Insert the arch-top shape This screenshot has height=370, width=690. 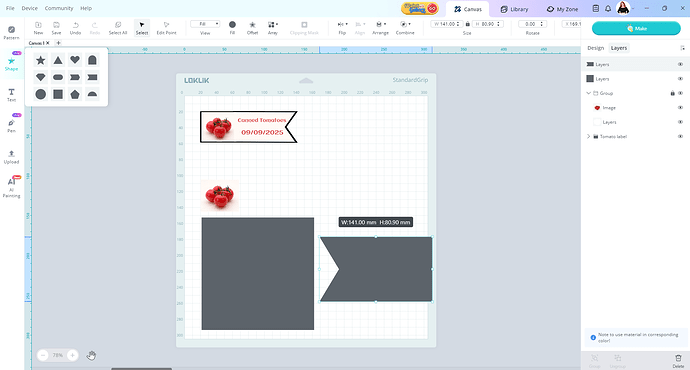tap(92, 60)
